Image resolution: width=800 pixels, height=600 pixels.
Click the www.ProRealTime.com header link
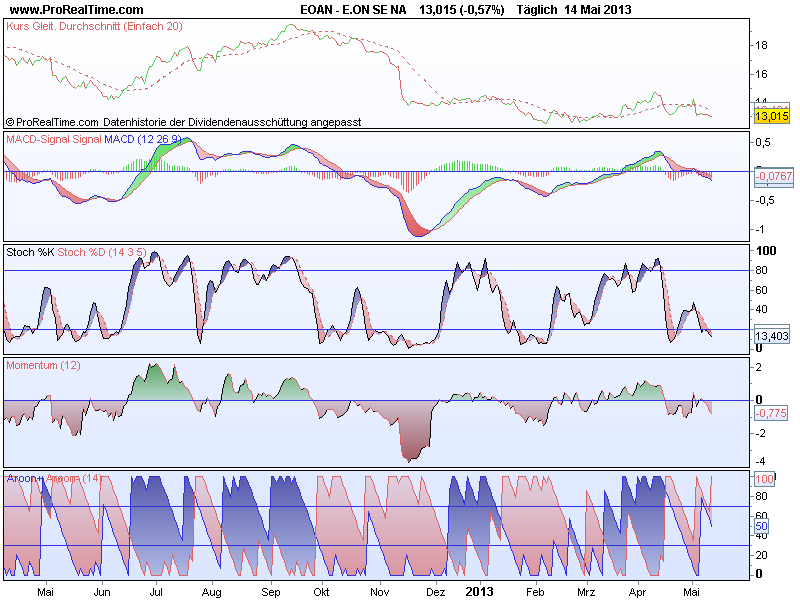[77, 10]
